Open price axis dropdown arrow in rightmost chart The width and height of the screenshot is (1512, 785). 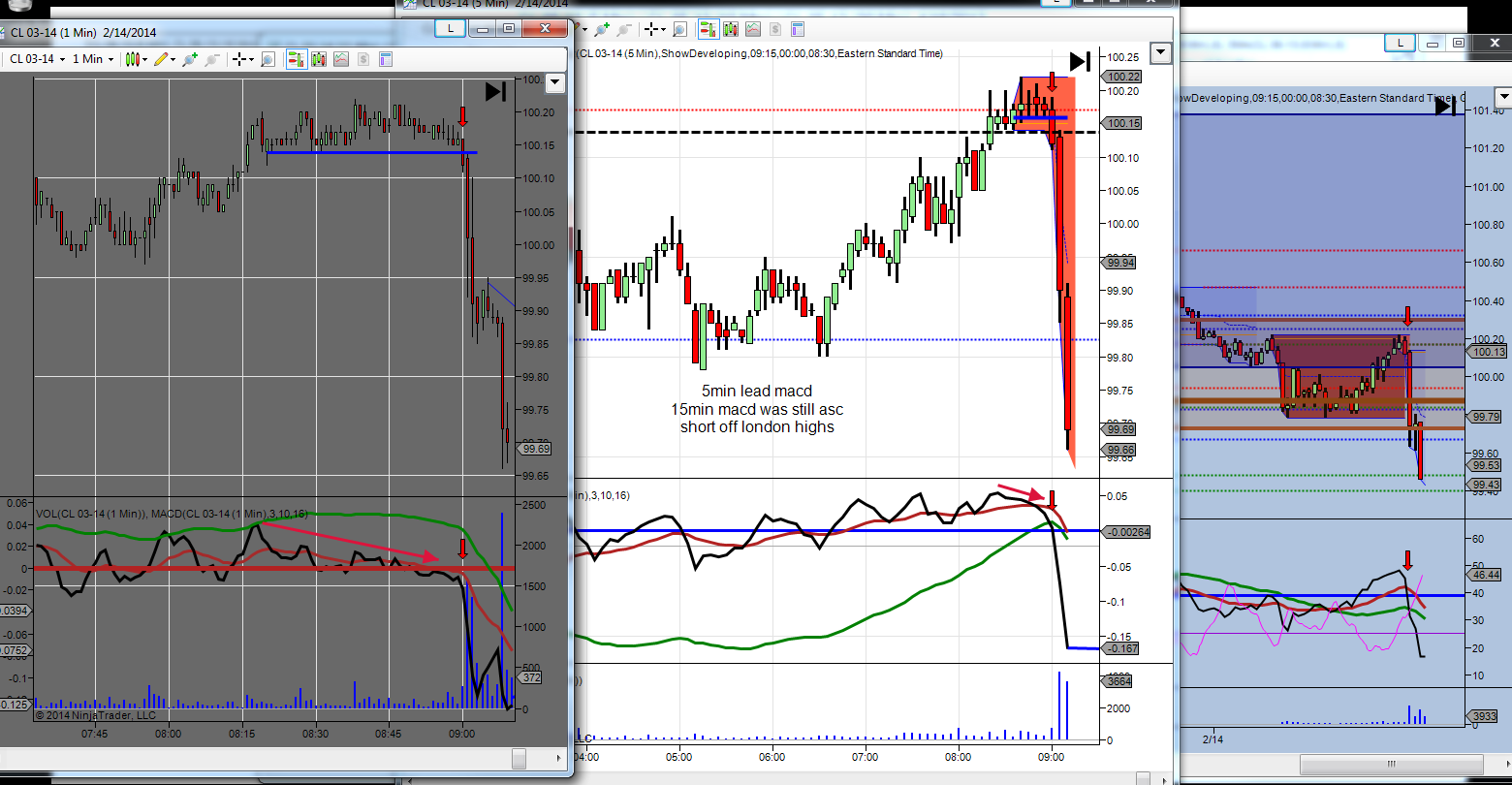click(x=1503, y=97)
